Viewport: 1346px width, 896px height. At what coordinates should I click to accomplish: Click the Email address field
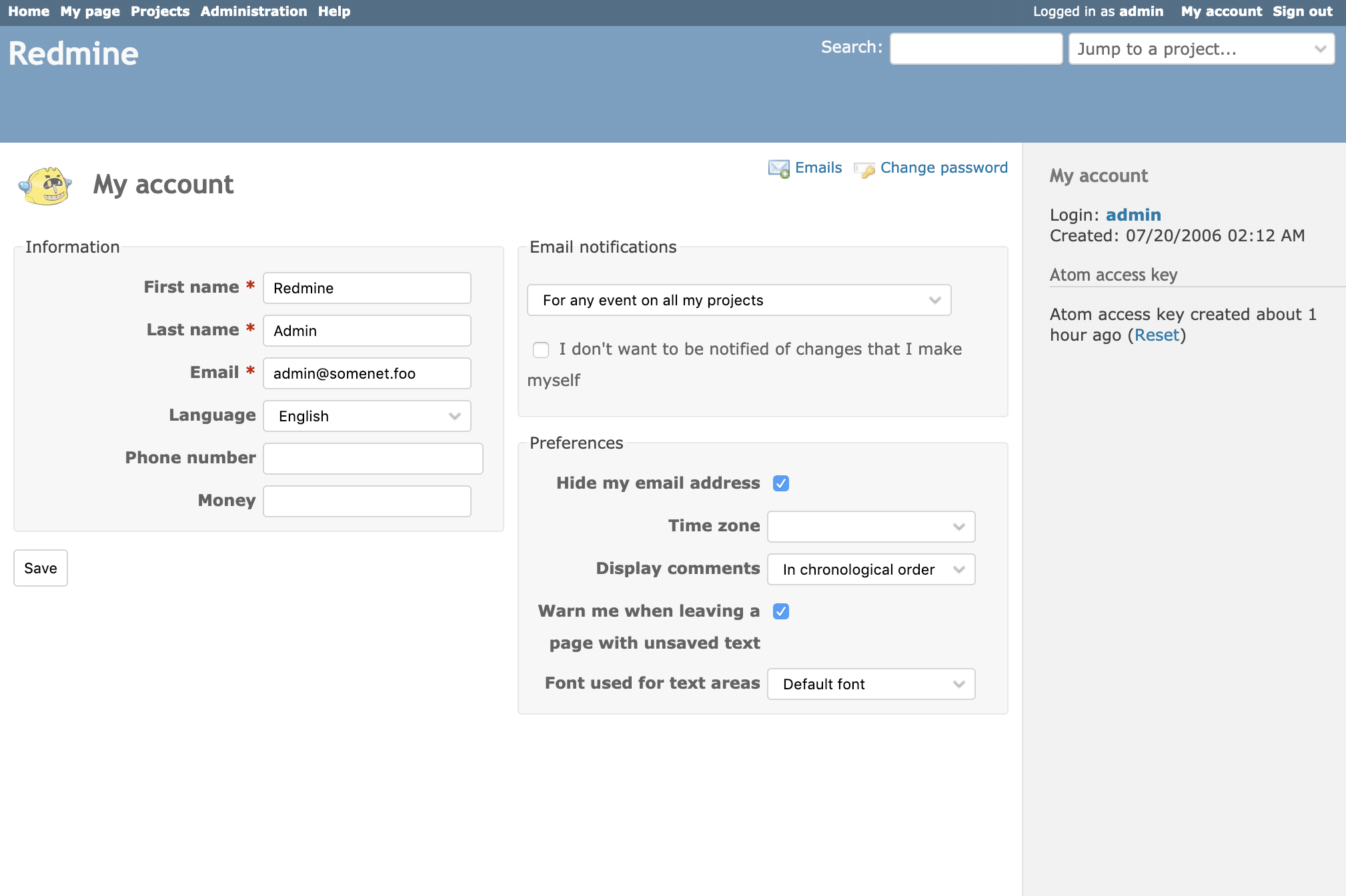[x=367, y=373]
